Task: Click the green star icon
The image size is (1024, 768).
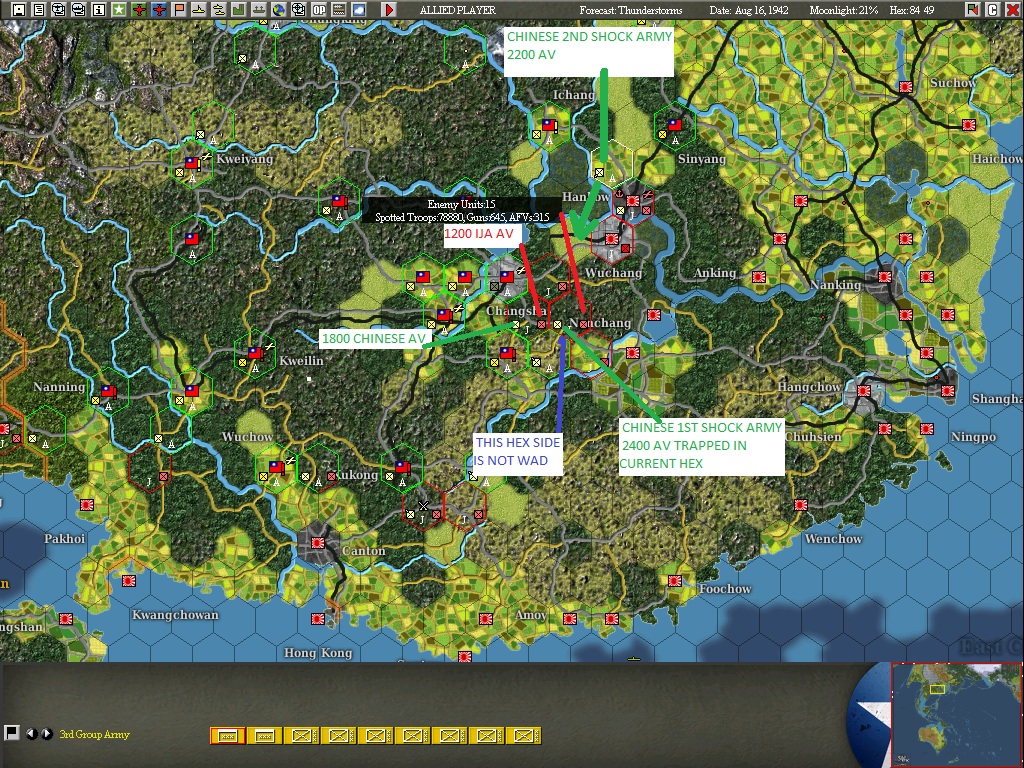Action: [118, 10]
